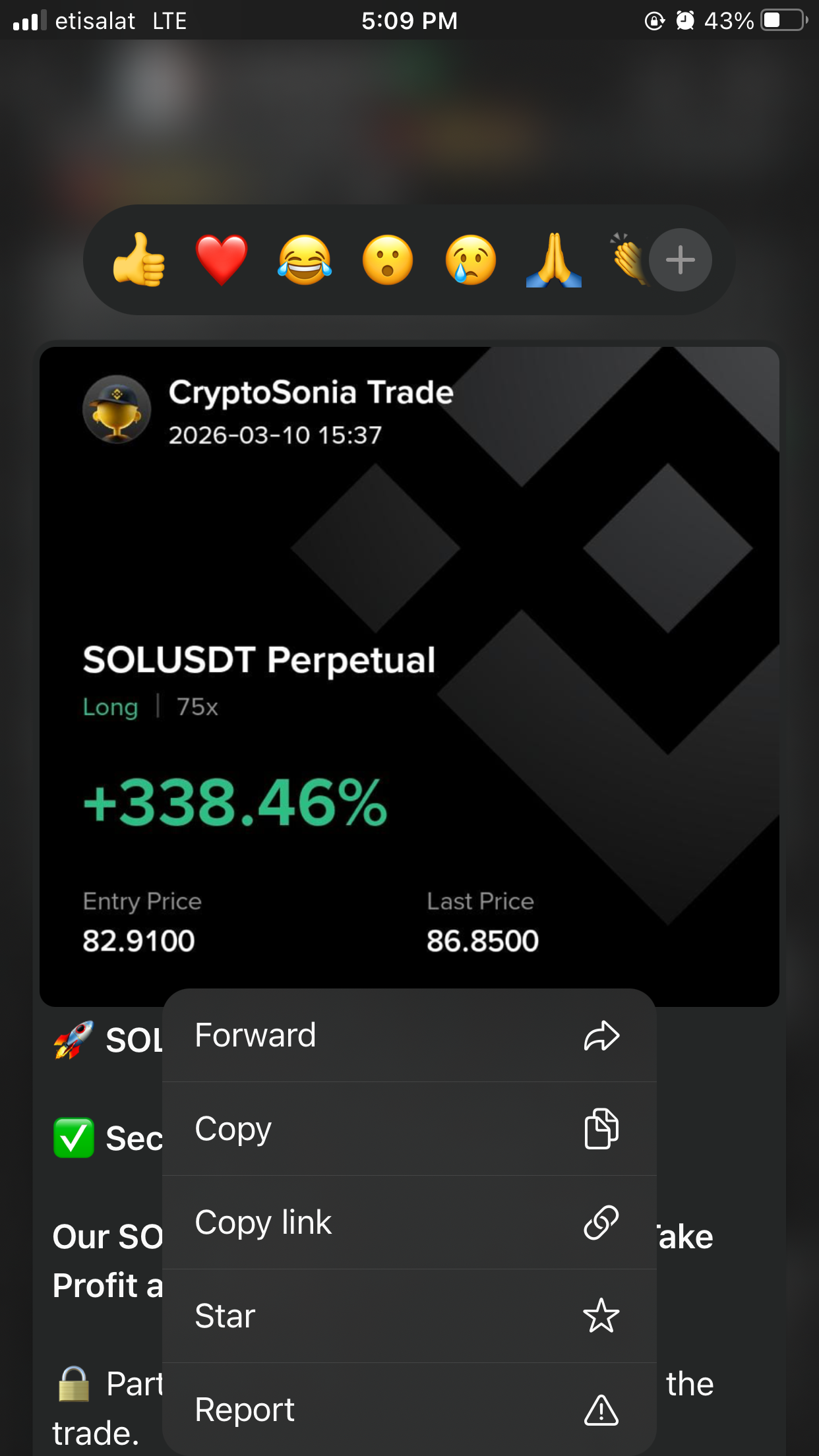The image size is (819, 1456).
Task: Select the Copy link menu option
Action: tap(409, 1223)
